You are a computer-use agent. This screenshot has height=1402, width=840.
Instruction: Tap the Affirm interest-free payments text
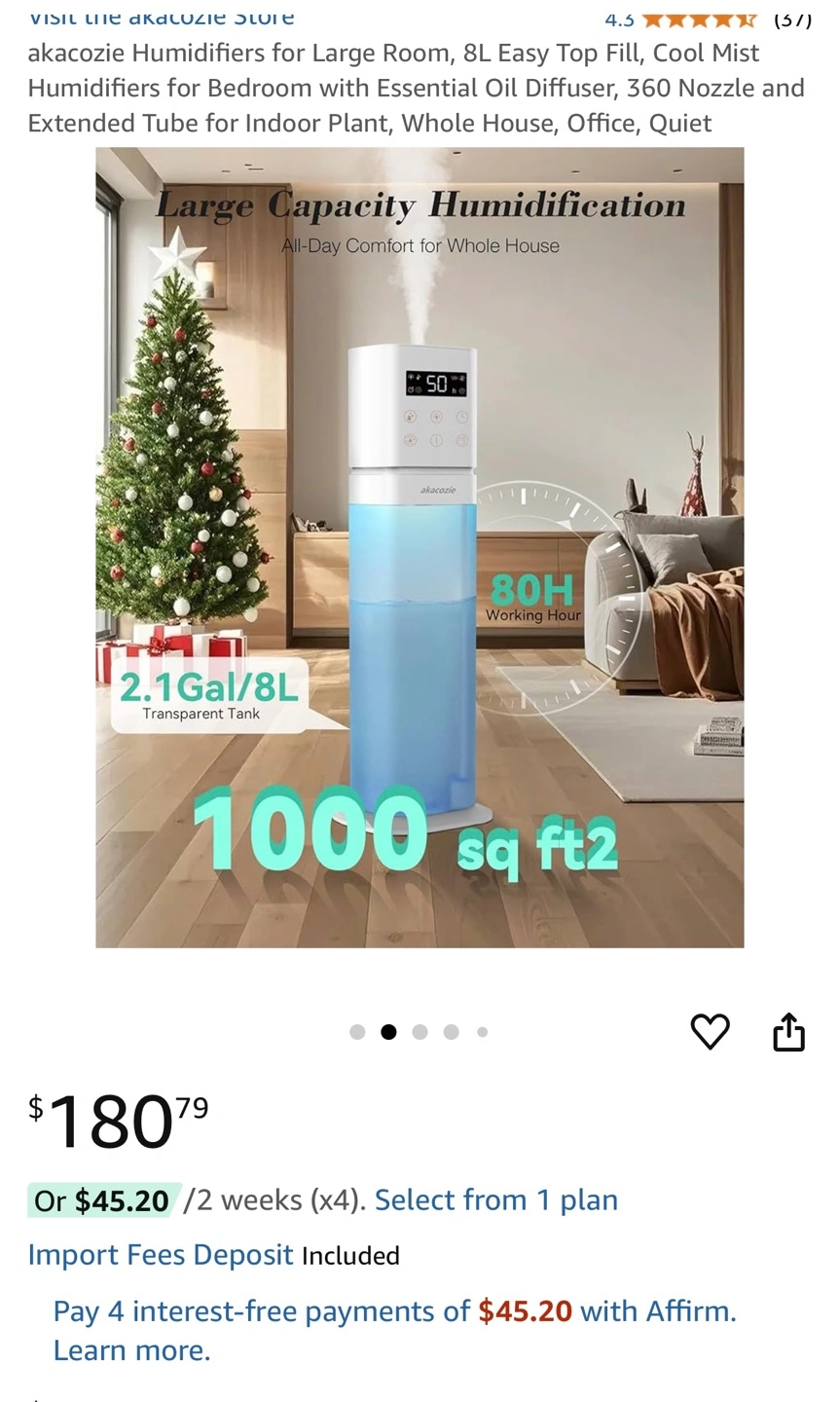point(394,1310)
